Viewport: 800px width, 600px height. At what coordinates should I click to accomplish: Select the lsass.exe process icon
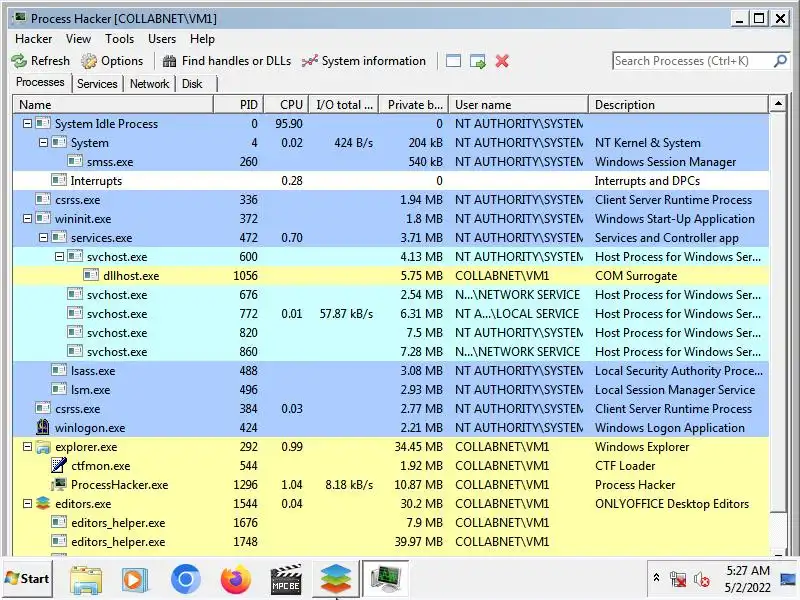[59, 370]
